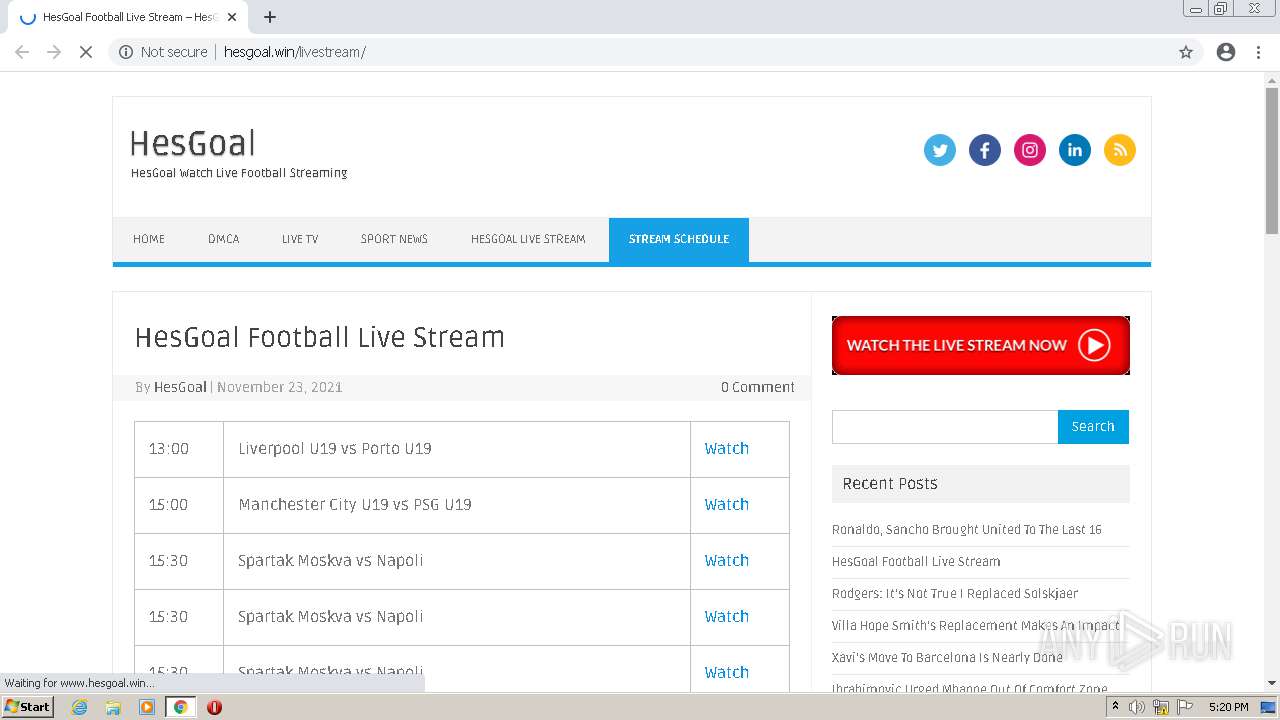Open a new browser tab
This screenshot has height=720, width=1280.
tap(270, 17)
